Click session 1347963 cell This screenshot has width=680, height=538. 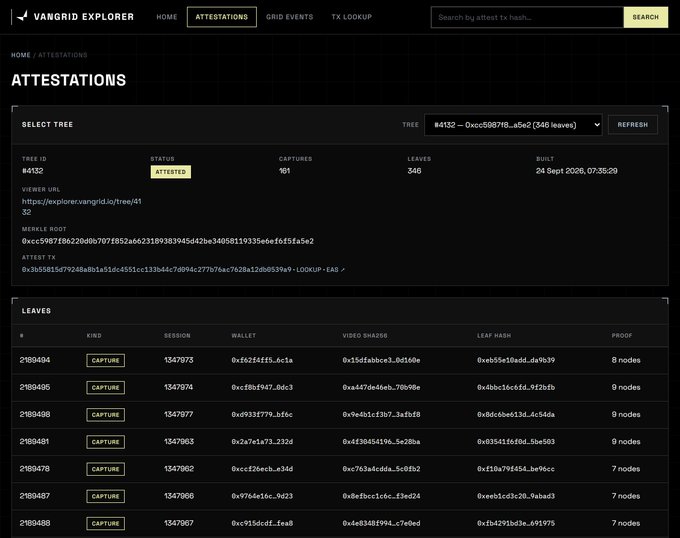(179, 441)
